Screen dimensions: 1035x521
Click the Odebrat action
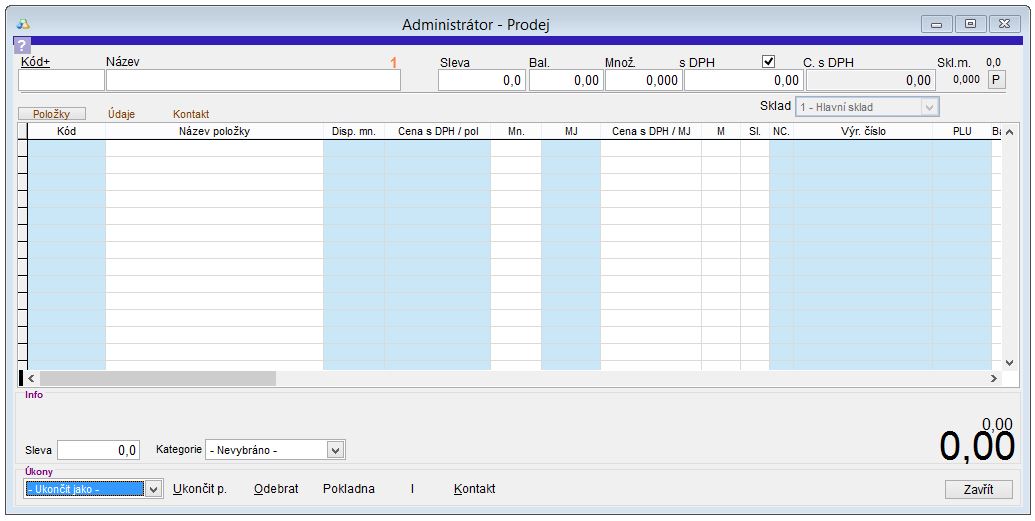(x=276, y=489)
